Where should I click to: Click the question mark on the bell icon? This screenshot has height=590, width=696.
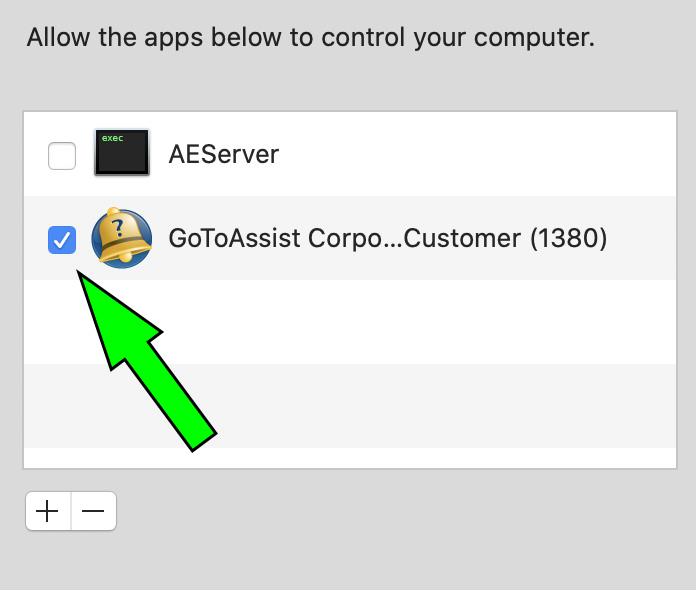click(118, 228)
